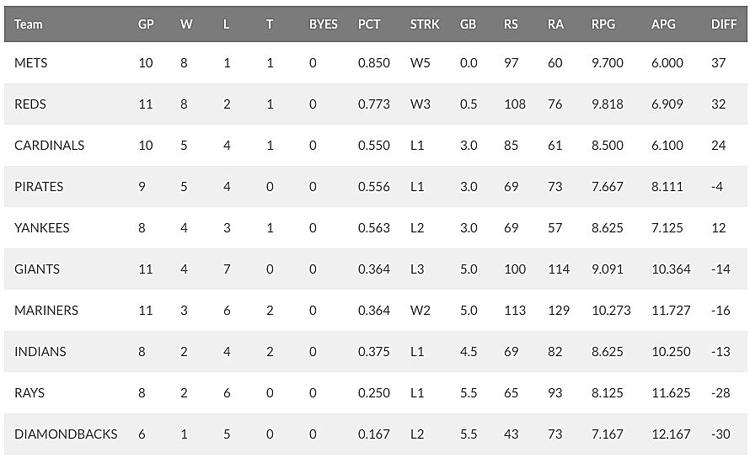The image size is (750, 458).
Task: Open the METS team link
Action: (31, 63)
